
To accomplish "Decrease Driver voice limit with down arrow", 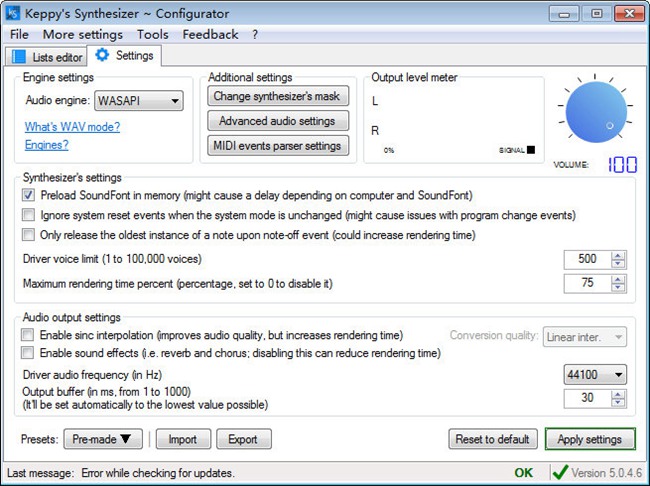I will click(618, 264).
